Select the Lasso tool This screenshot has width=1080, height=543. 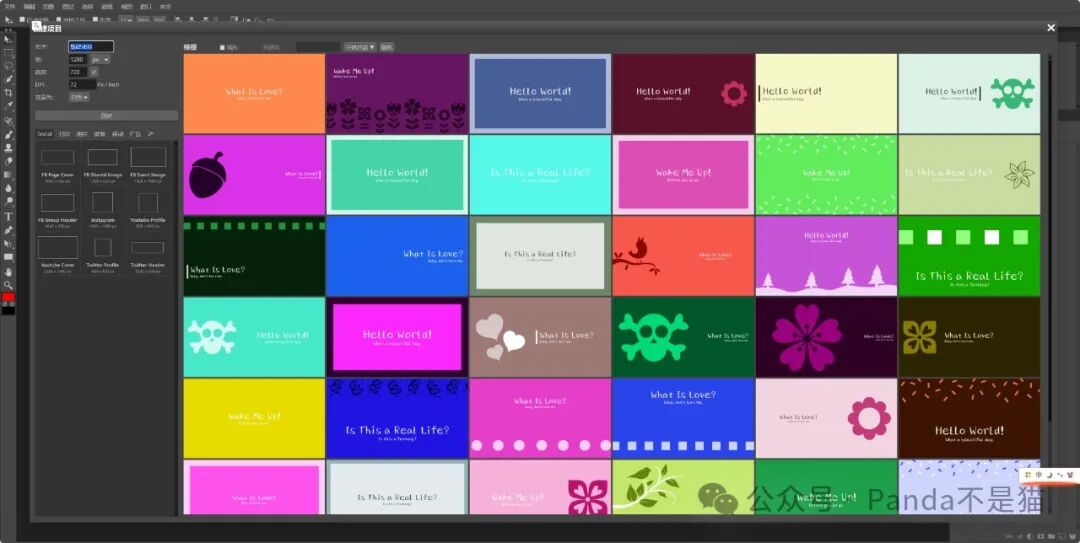tap(8, 66)
